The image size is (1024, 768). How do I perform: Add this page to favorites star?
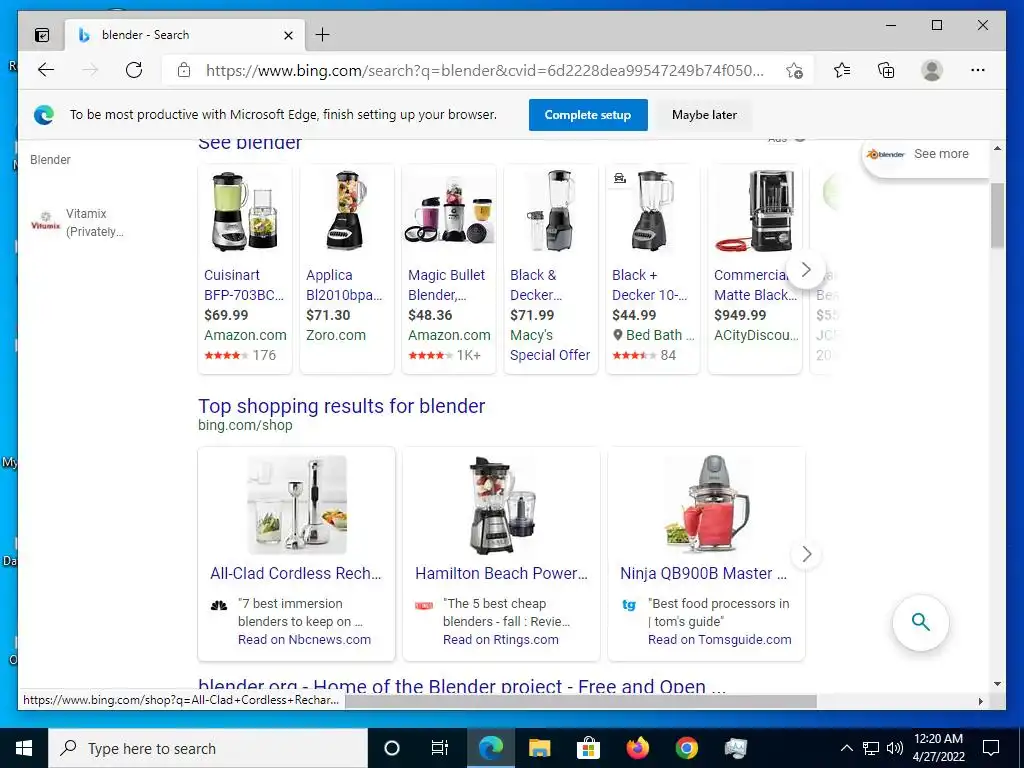pyautogui.click(x=794, y=71)
